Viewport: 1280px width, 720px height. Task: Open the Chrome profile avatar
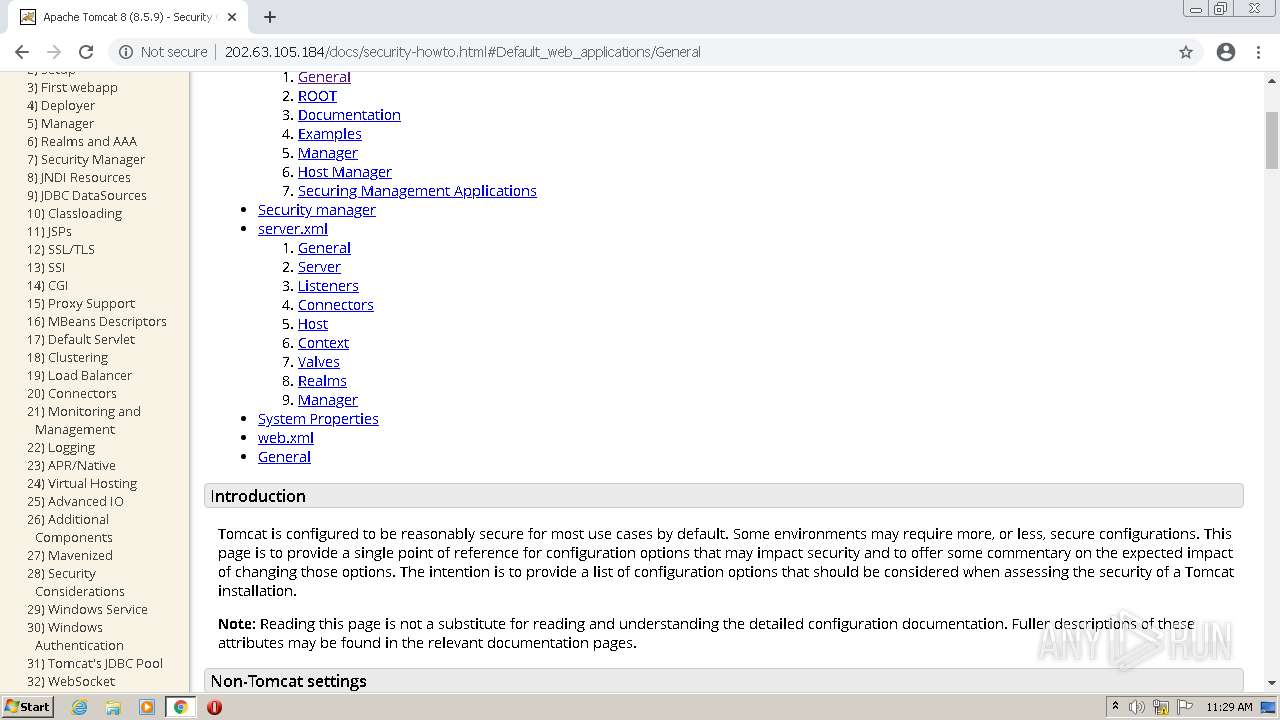tap(1226, 52)
